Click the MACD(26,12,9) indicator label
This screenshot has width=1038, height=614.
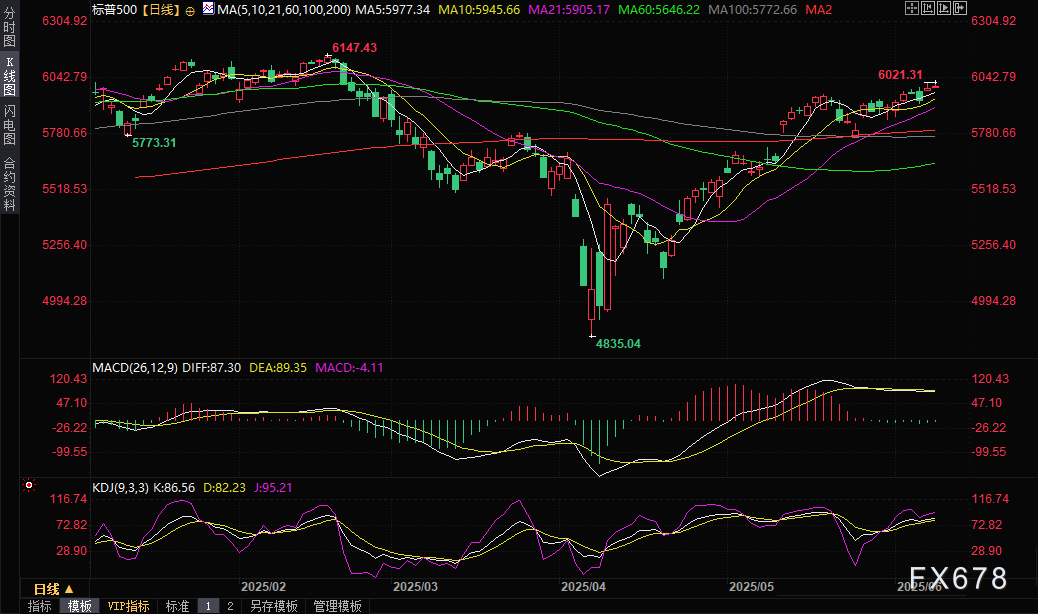135,367
